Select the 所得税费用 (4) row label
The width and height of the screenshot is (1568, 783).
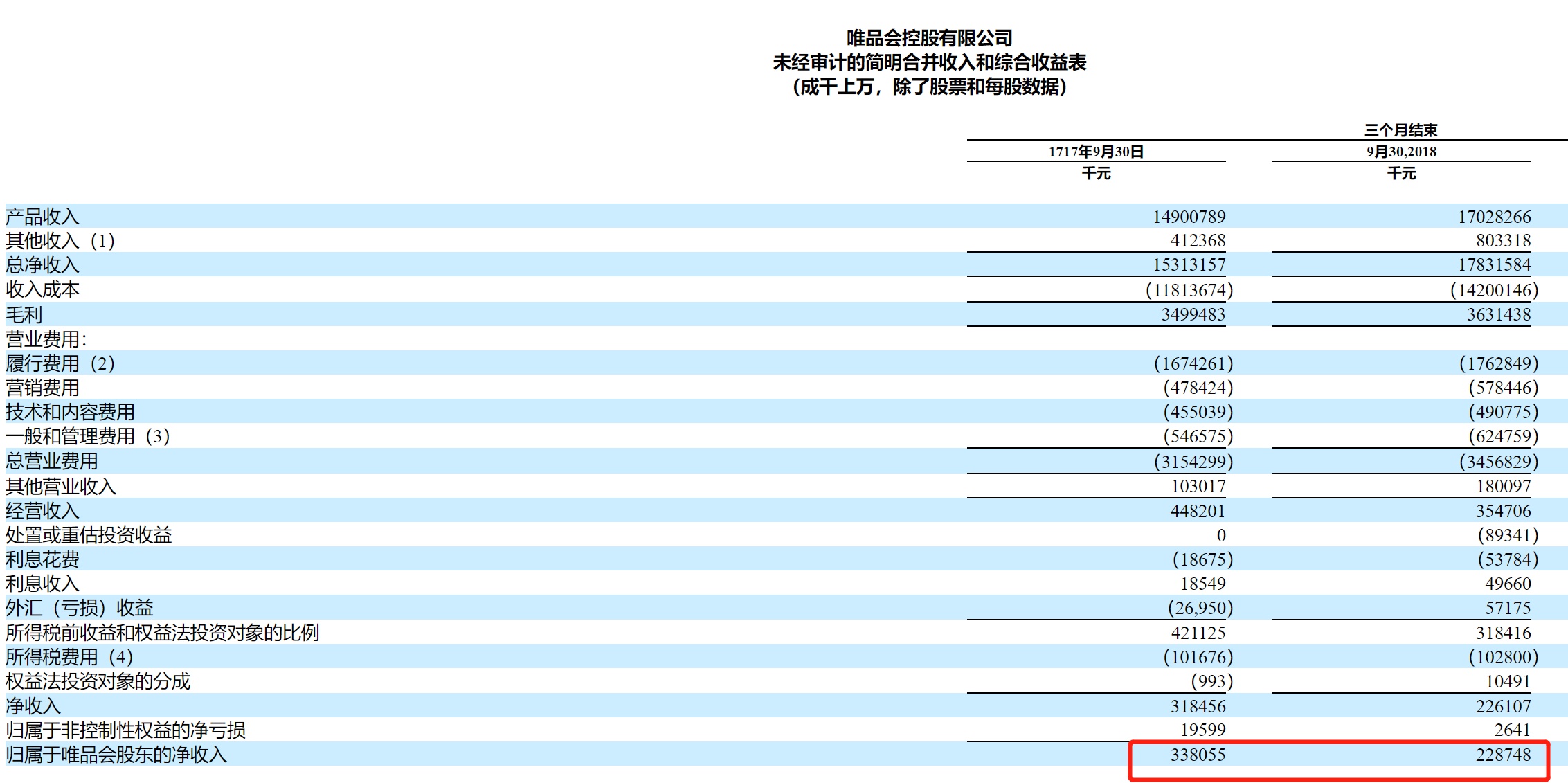tap(69, 657)
